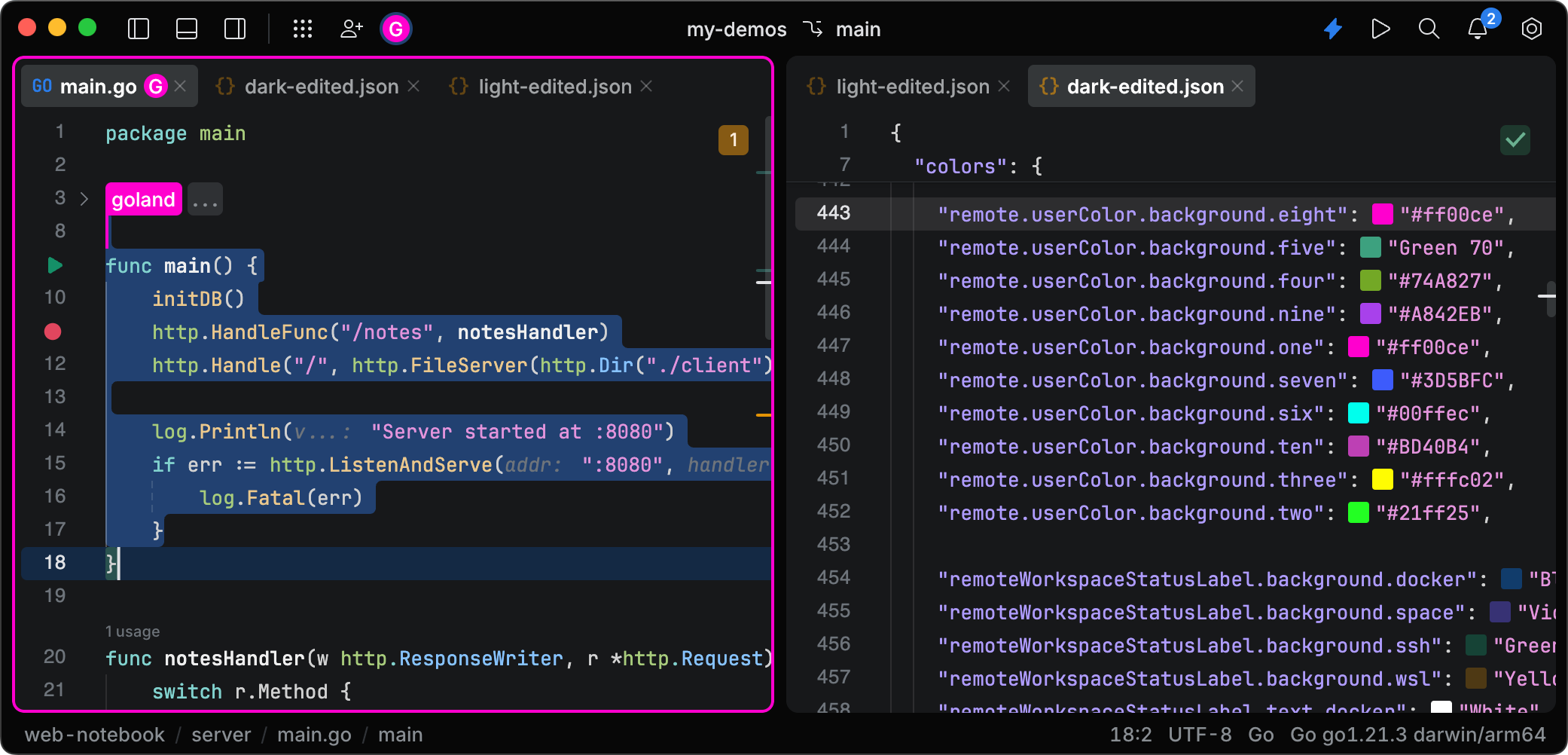Click server in the breadcrumb path
The image size is (1568, 755).
(x=221, y=735)
